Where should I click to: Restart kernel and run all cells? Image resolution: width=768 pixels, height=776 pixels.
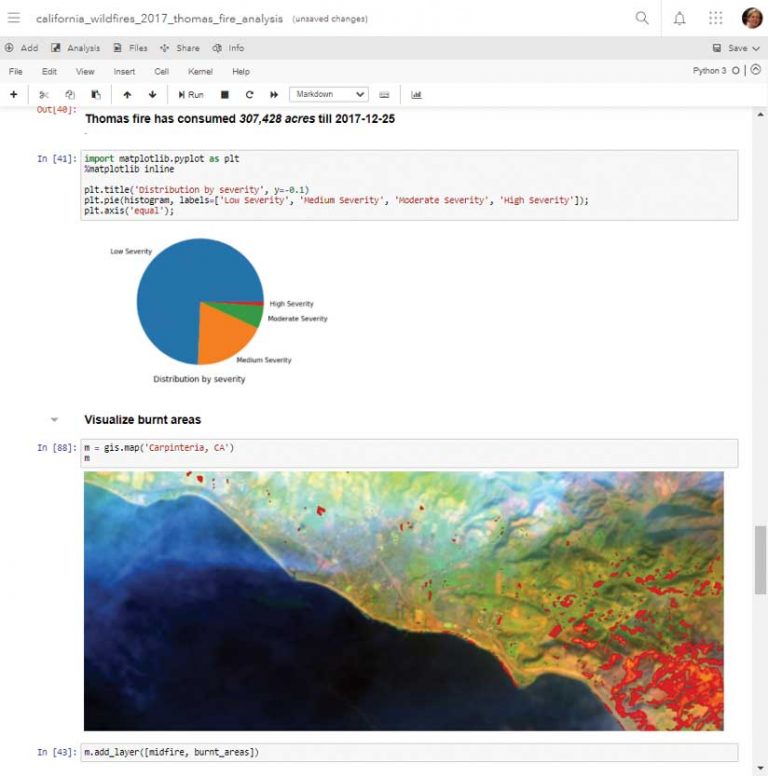pyautogui.click(x=274, y=95)
